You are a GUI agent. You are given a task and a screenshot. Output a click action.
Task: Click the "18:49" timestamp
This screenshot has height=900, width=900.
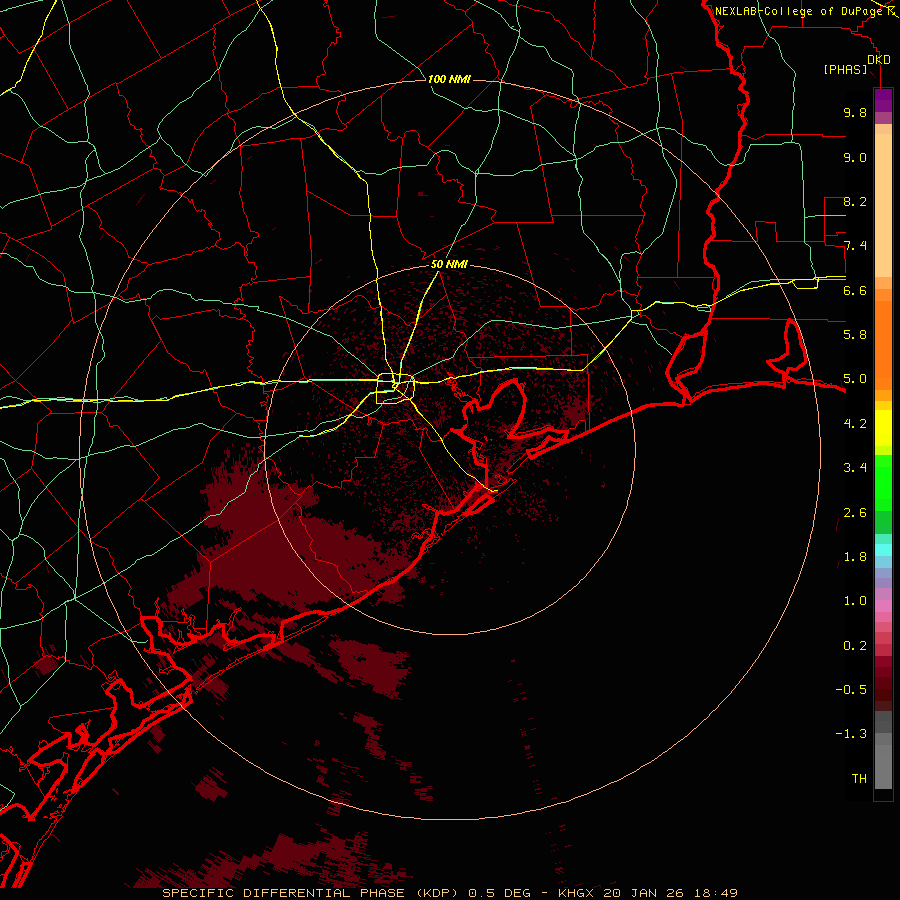tap(715, 893)
